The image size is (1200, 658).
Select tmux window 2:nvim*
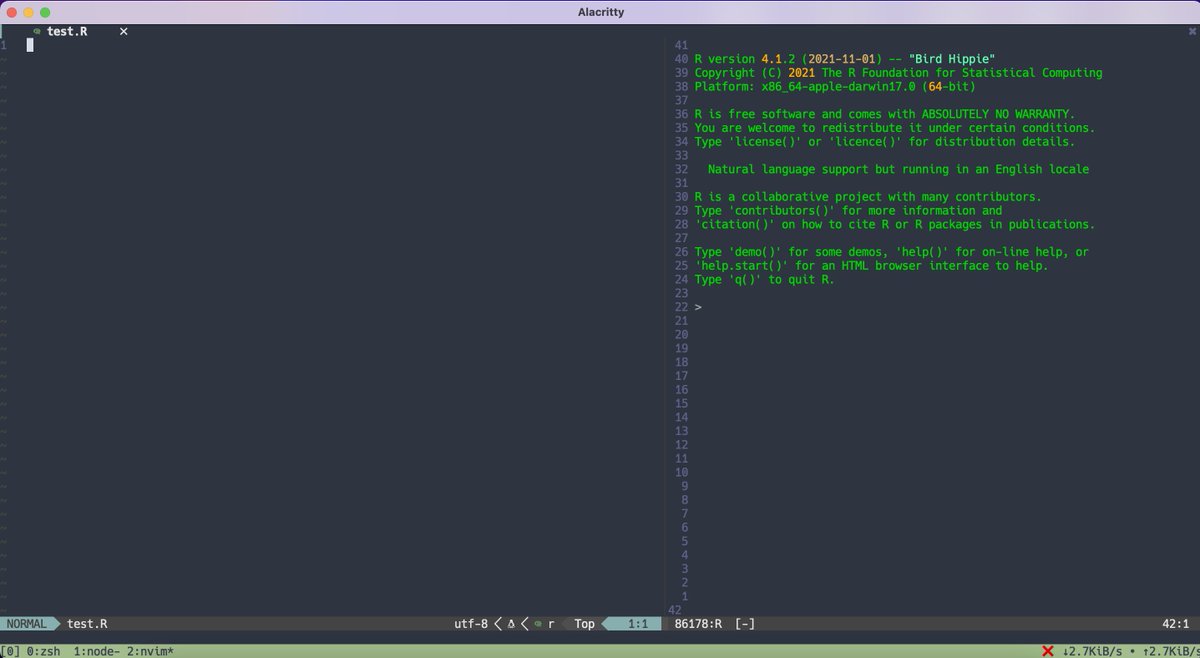tap(150, 651)
